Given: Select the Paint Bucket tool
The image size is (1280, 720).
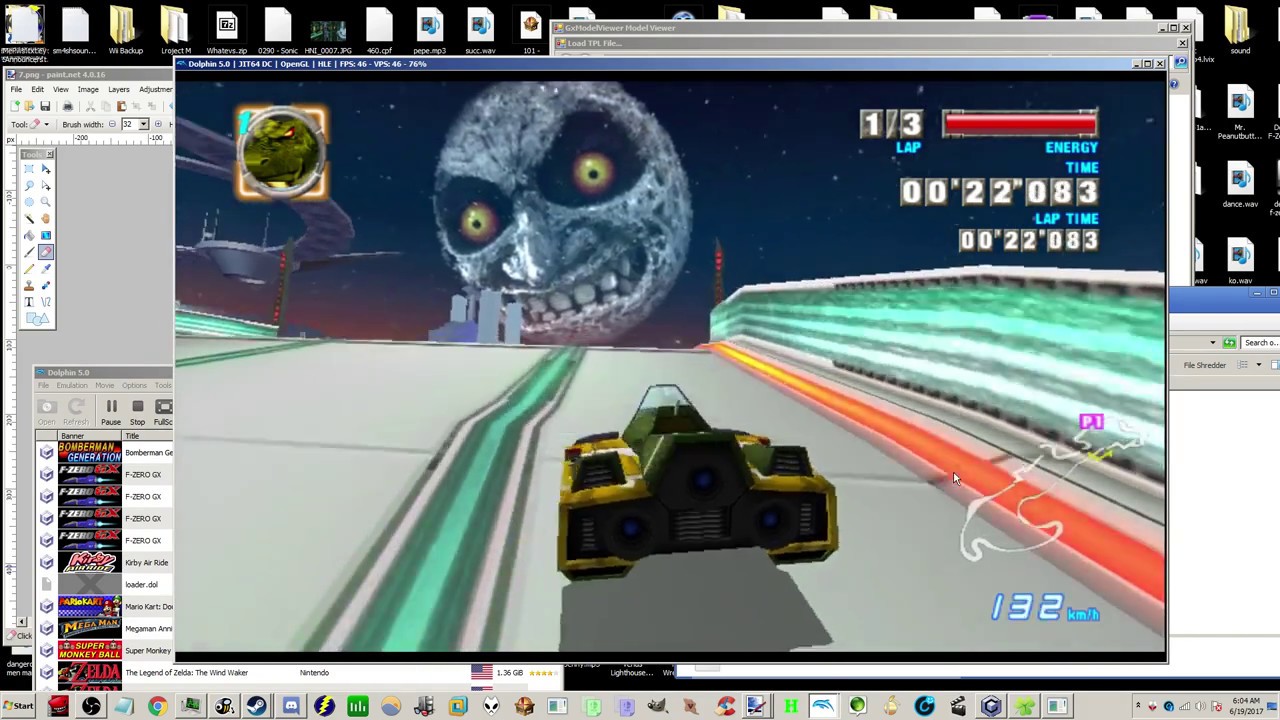Looking at the screenshot, I should (29, 235).
